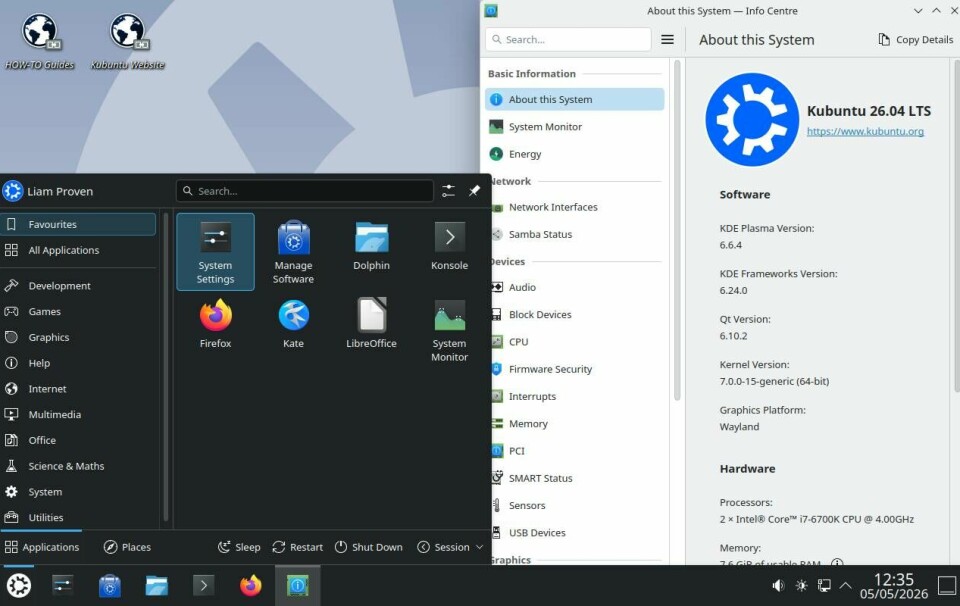This screenshot has height=606, width=960.
Task: Open the Sensors page
Action: [576, 505]
